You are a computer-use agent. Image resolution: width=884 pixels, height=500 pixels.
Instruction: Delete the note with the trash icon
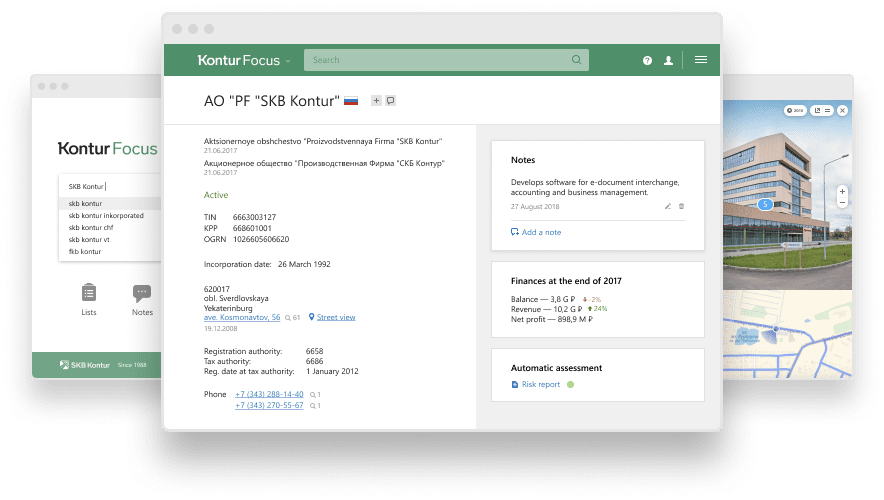(681, 206)
